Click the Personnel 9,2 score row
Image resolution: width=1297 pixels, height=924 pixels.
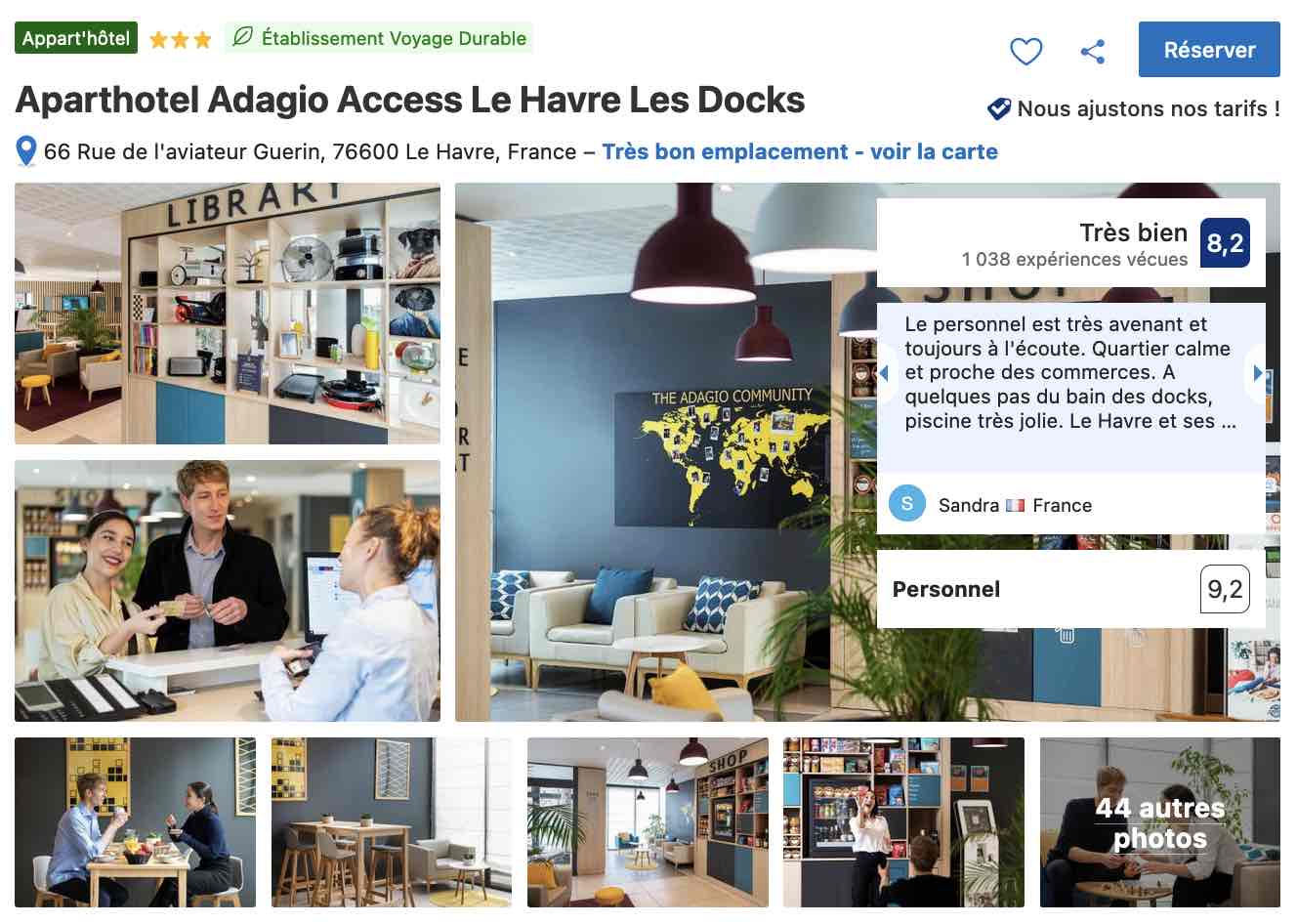click(x=1071, y=589)
